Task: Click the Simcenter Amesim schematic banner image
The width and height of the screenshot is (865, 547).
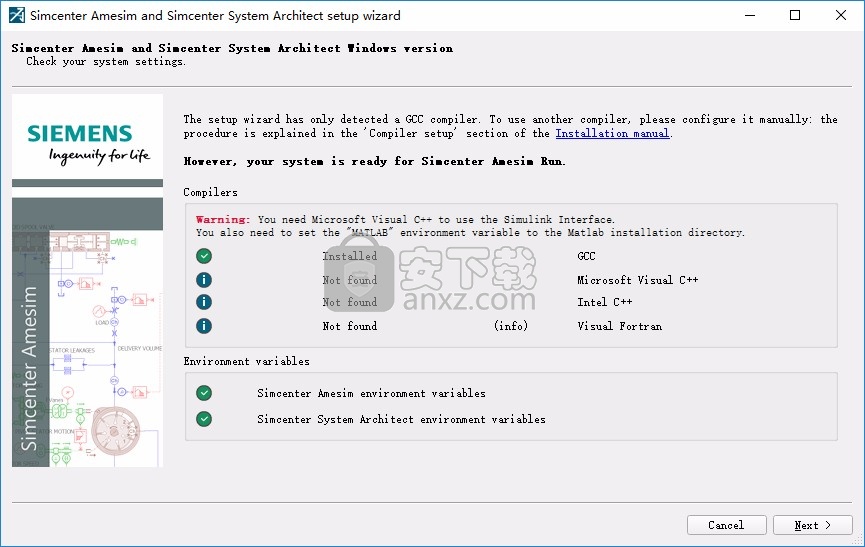Action: click(x=87, y=333)
